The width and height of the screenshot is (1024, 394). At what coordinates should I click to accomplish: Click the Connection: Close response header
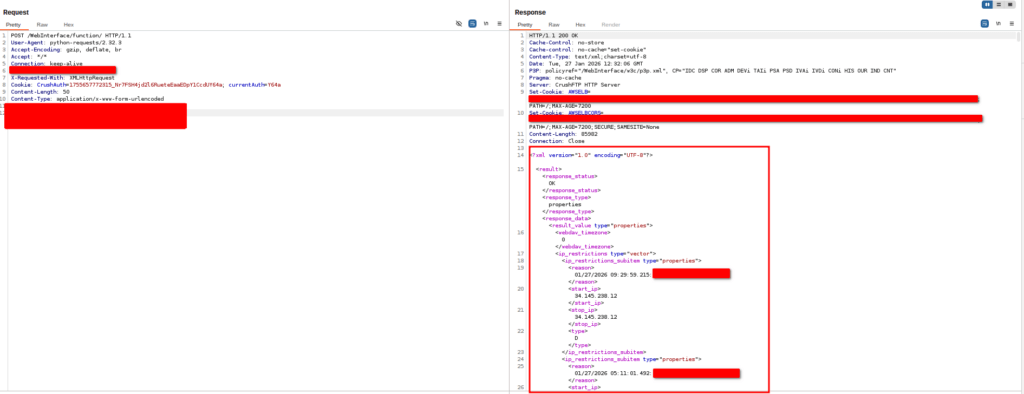tap(556, 141)
